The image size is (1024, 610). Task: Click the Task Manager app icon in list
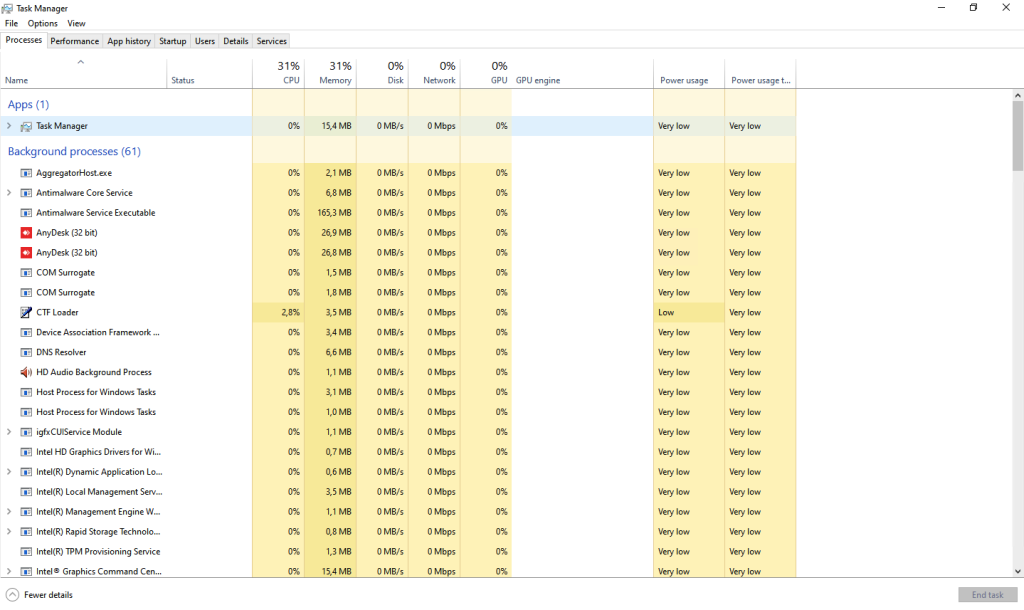[x=26, y=126]
